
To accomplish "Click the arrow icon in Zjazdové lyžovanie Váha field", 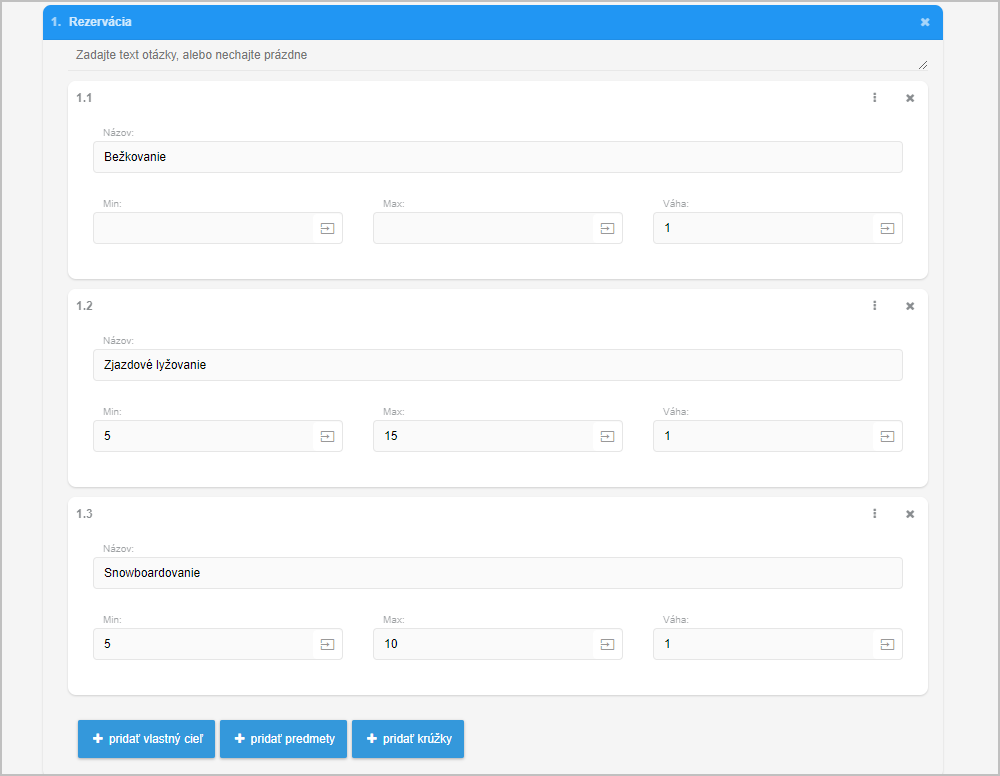I will [x=887, y=436].
